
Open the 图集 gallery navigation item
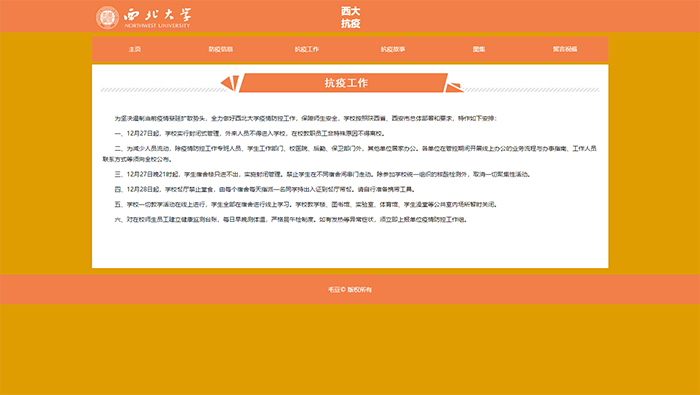[x=479, y=49]
